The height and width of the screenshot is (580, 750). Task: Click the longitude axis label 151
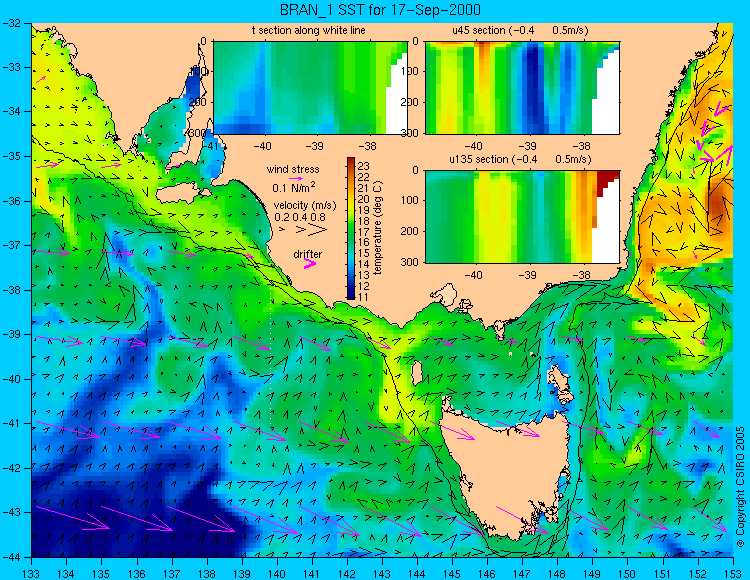click(x=663, y=572)
